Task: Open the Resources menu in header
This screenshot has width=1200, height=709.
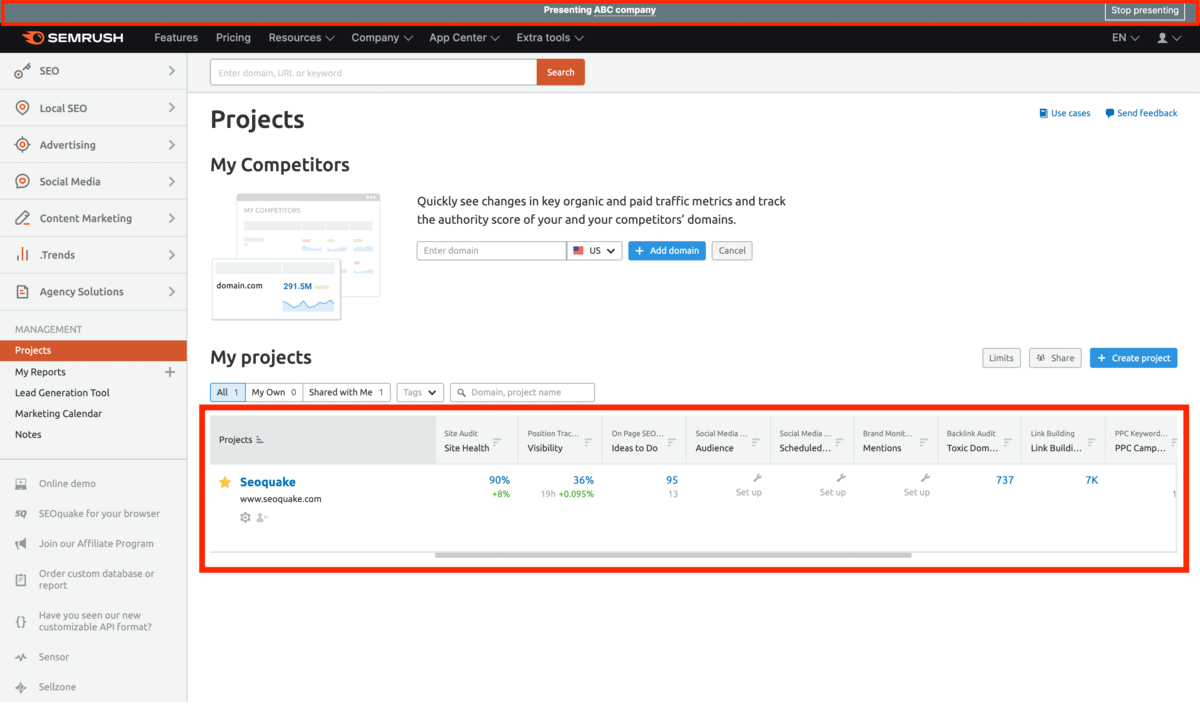Action: click(x=301, y=38)
